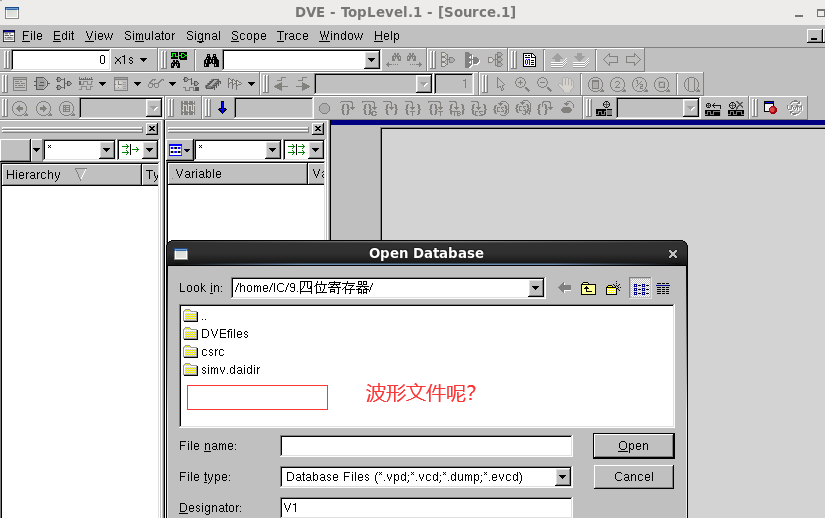The width and height of the screenshot is (825, 518).
Task: Click the Open button in dialog
Action: (x=633, y=446)
